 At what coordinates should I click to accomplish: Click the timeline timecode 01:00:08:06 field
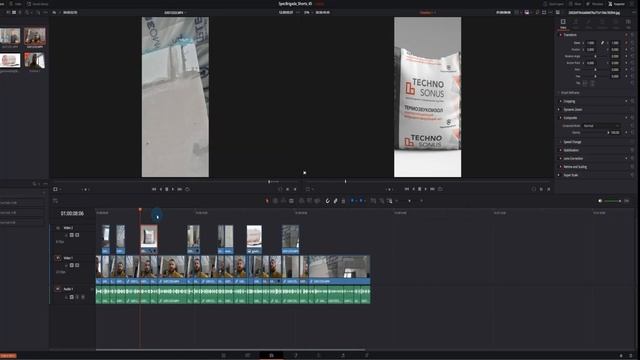(x=72, y=213)
